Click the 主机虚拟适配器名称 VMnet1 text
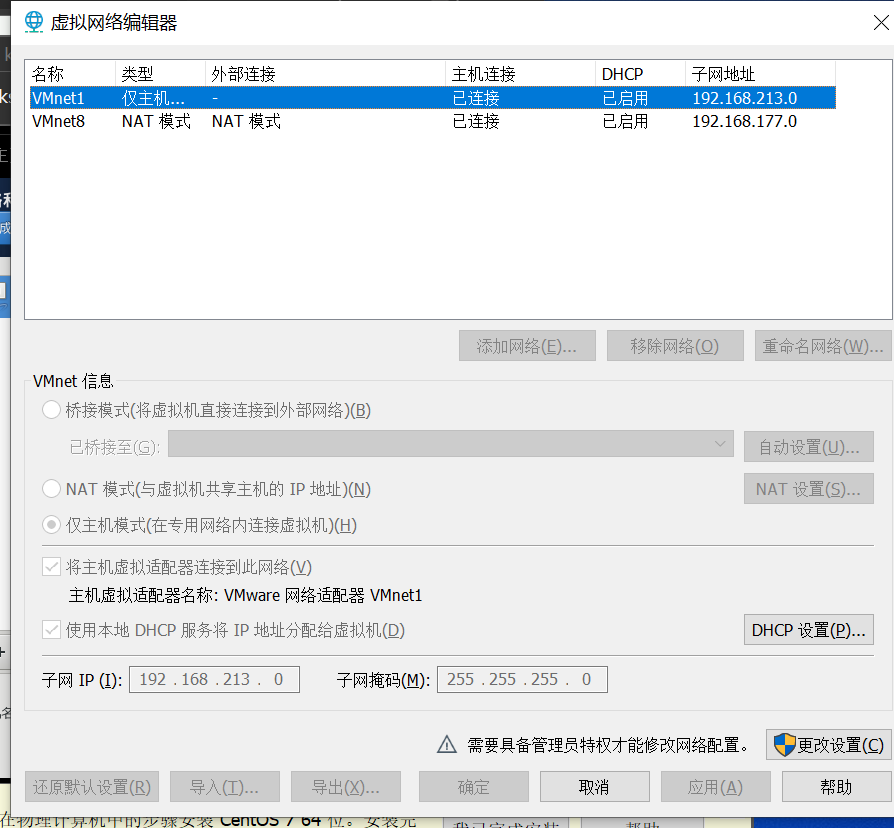 click(245, 595)
